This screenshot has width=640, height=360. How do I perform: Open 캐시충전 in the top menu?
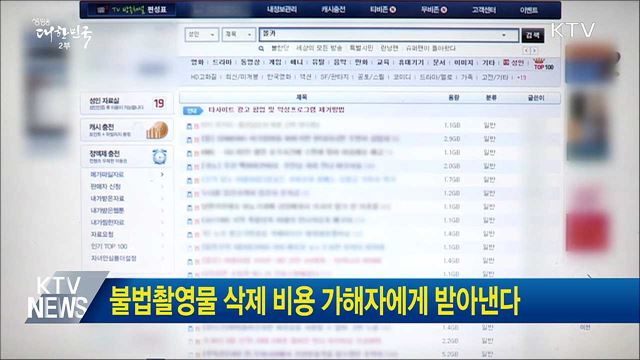(x=333, y=9)
